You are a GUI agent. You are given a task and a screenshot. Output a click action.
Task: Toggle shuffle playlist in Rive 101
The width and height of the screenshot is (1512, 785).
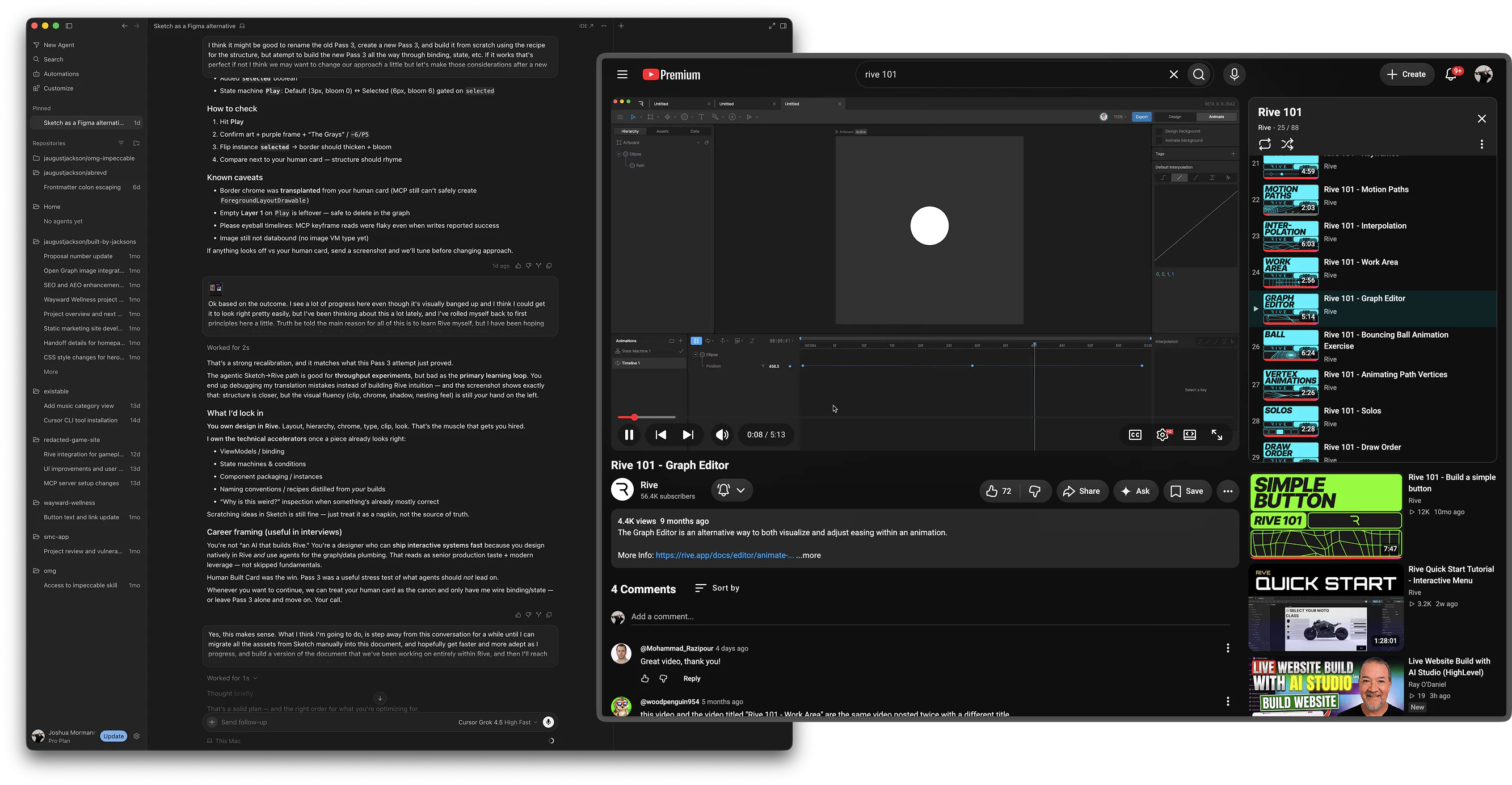1287,144
